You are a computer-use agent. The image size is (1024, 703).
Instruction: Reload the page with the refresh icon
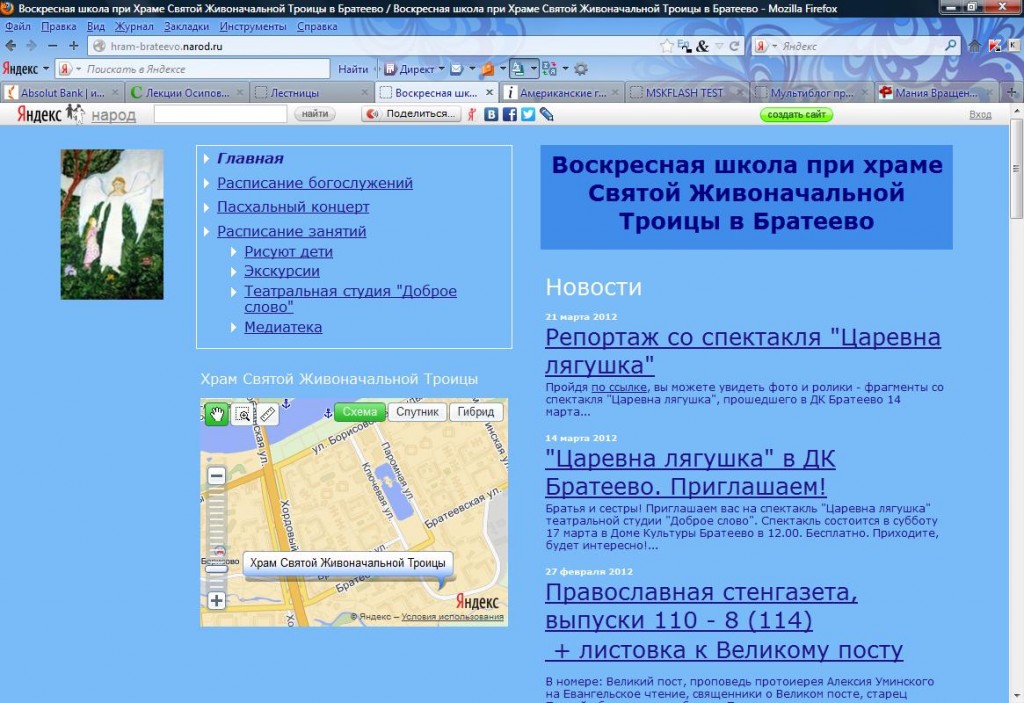[x=735, y=46]
